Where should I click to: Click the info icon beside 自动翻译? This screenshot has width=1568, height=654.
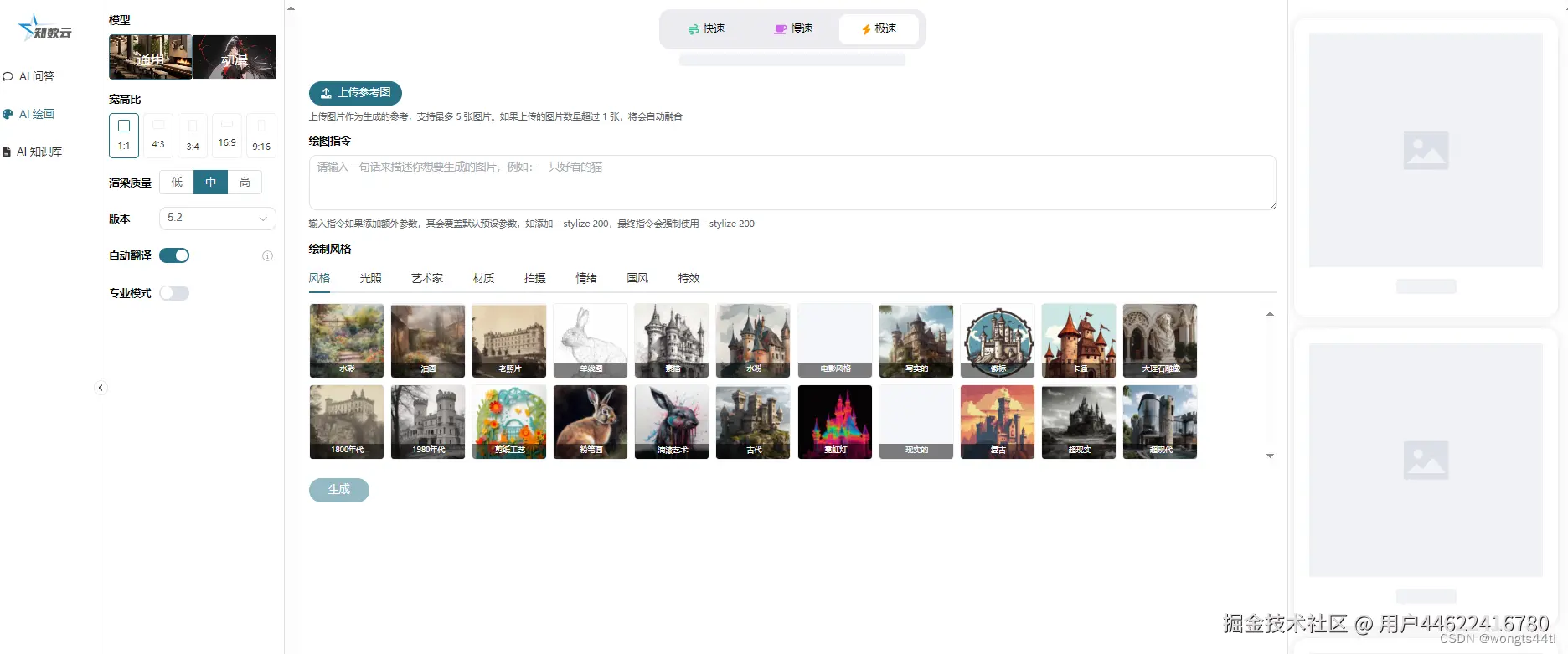click(267, 256)
